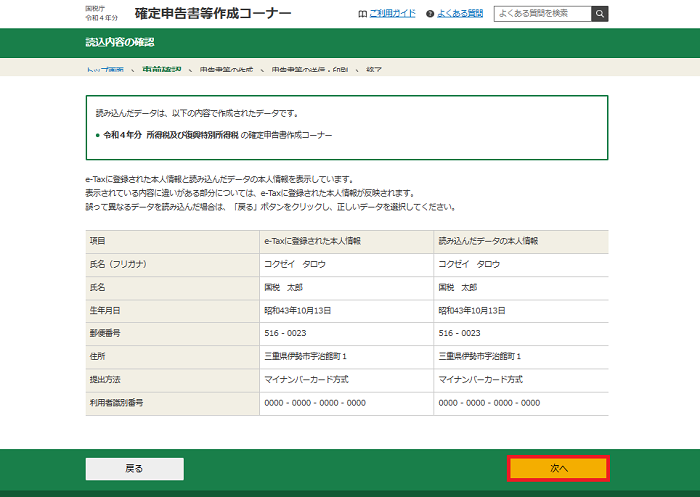The height and width of the screenshot is (497, 700).
Task: Focus the よくある質問を検索 search field
Action: click(x=541, y=14)
